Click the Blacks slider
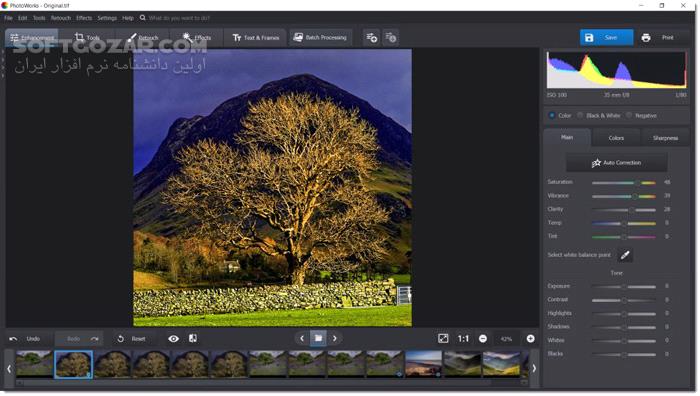The image size is (700, 396). point(624,354)
